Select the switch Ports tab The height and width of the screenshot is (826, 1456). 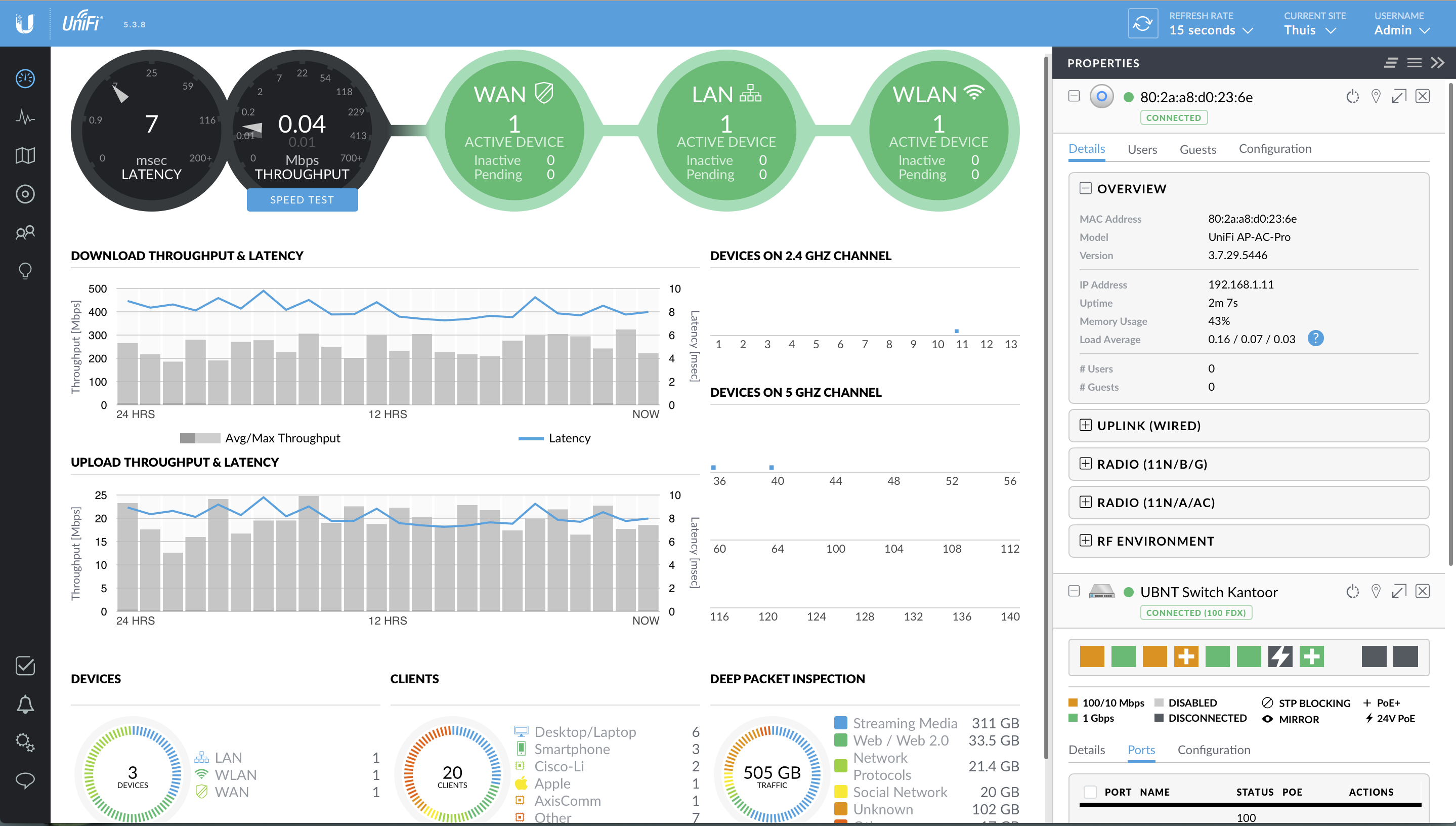pyautogui.click(x=1141, y=750)
